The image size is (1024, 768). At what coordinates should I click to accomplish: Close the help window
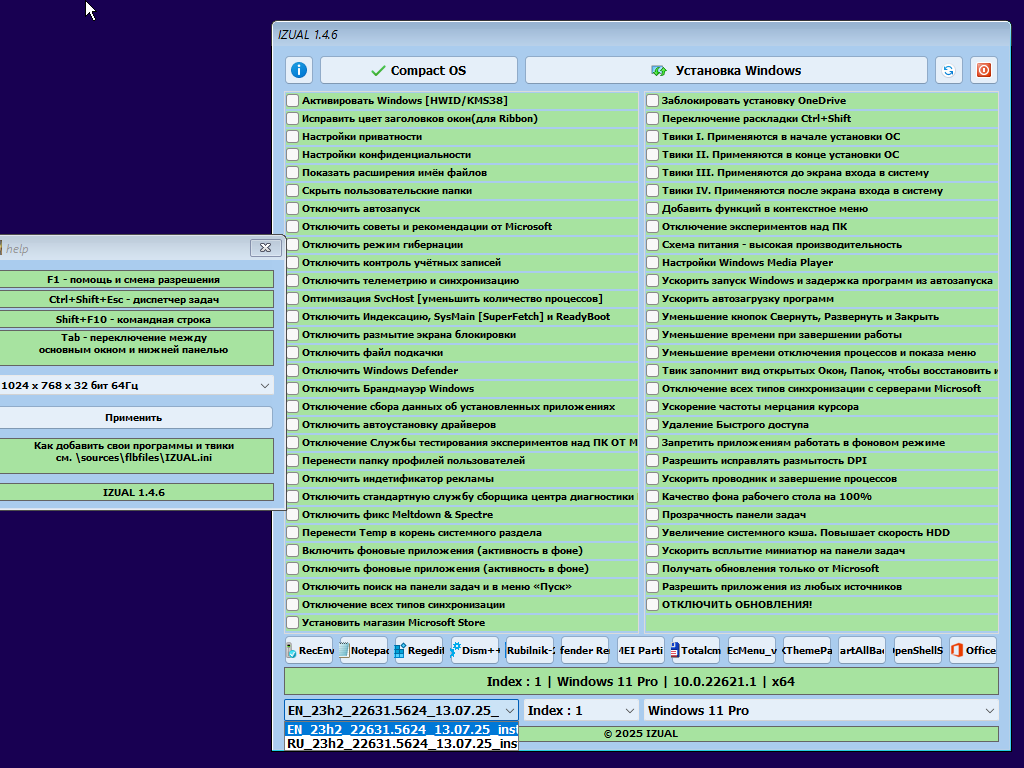(x=265, y=248)
